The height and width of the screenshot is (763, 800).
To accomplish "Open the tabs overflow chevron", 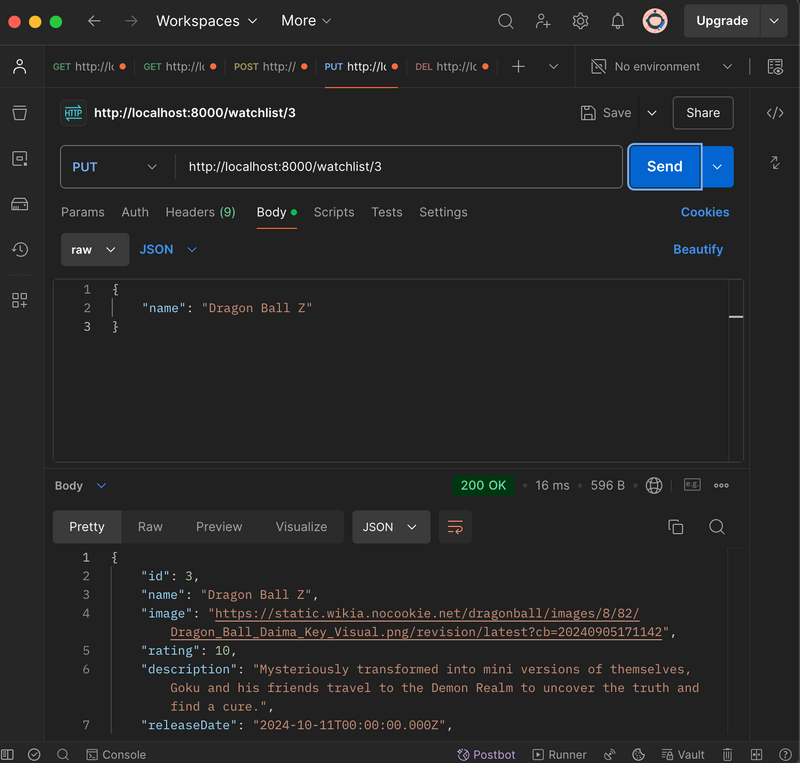I will [x=554, y=66].
